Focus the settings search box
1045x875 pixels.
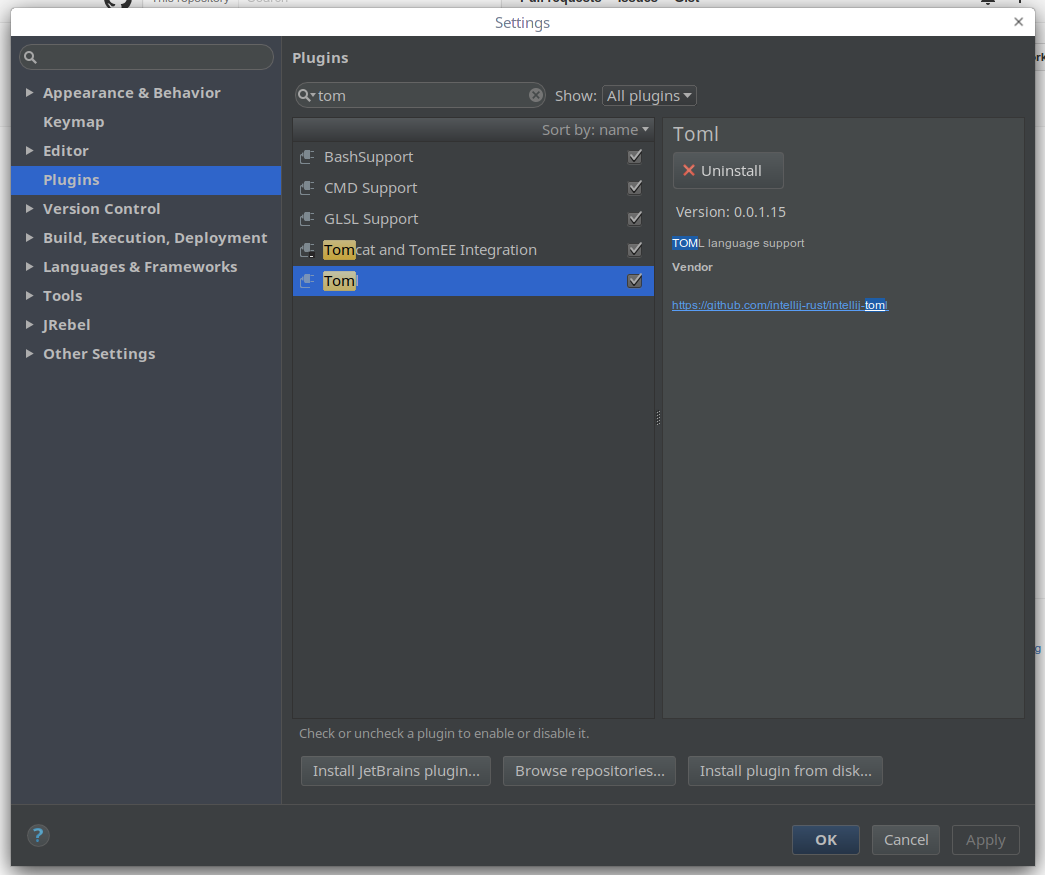147,57
